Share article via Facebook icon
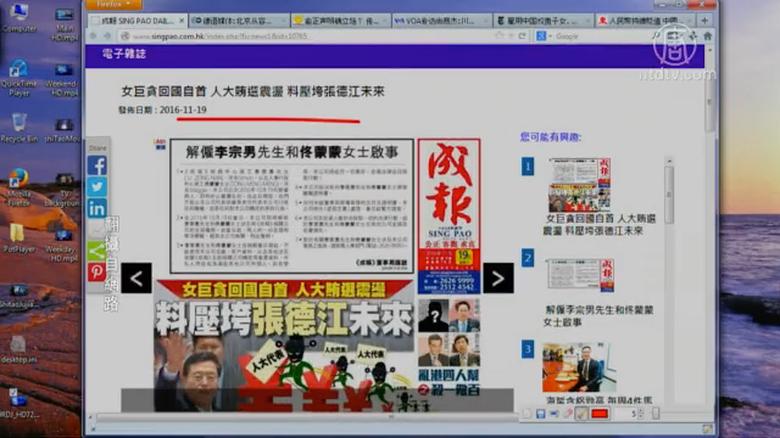780x438 pixels. (97, 165)
